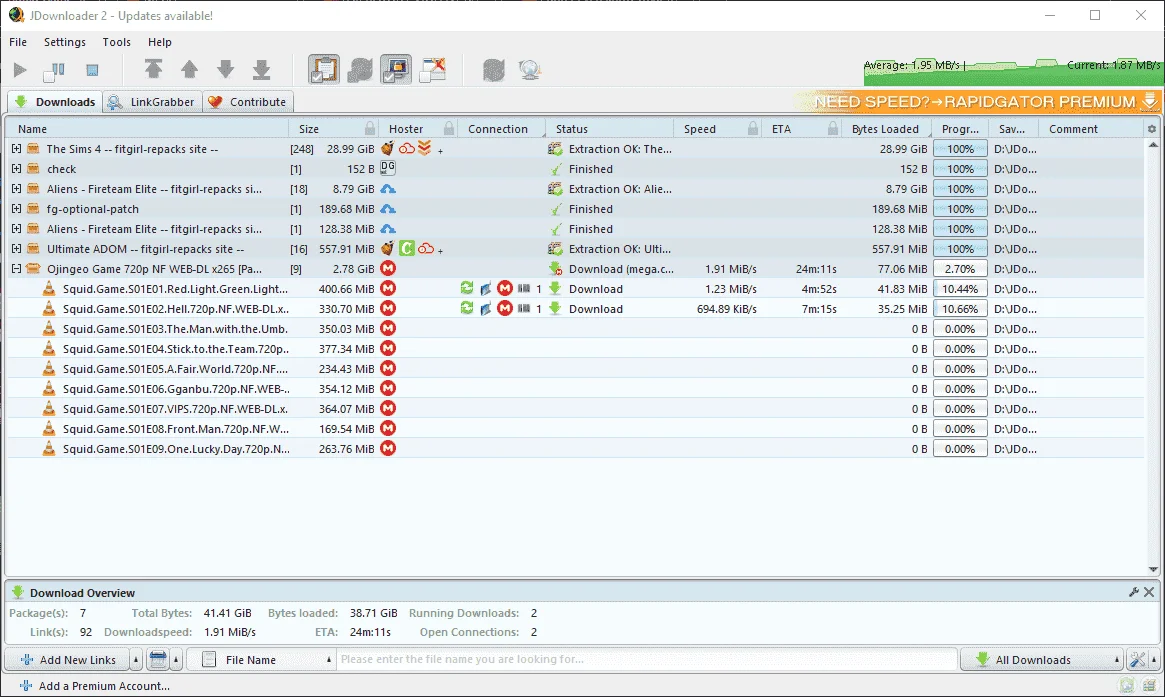Open Download Overview wrench settings
The width and height of the screenshot is (1165, 697).
pos(1133,592)
